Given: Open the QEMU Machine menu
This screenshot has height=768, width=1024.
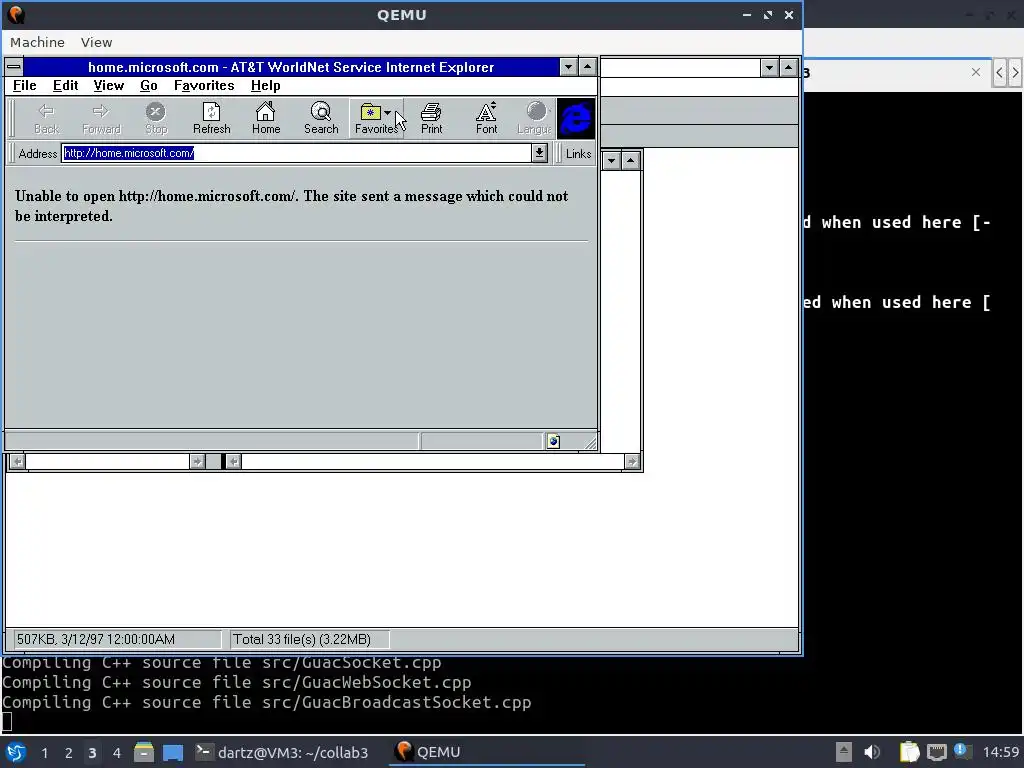Looking at the screenshot, I should click(x=37, y=42).
